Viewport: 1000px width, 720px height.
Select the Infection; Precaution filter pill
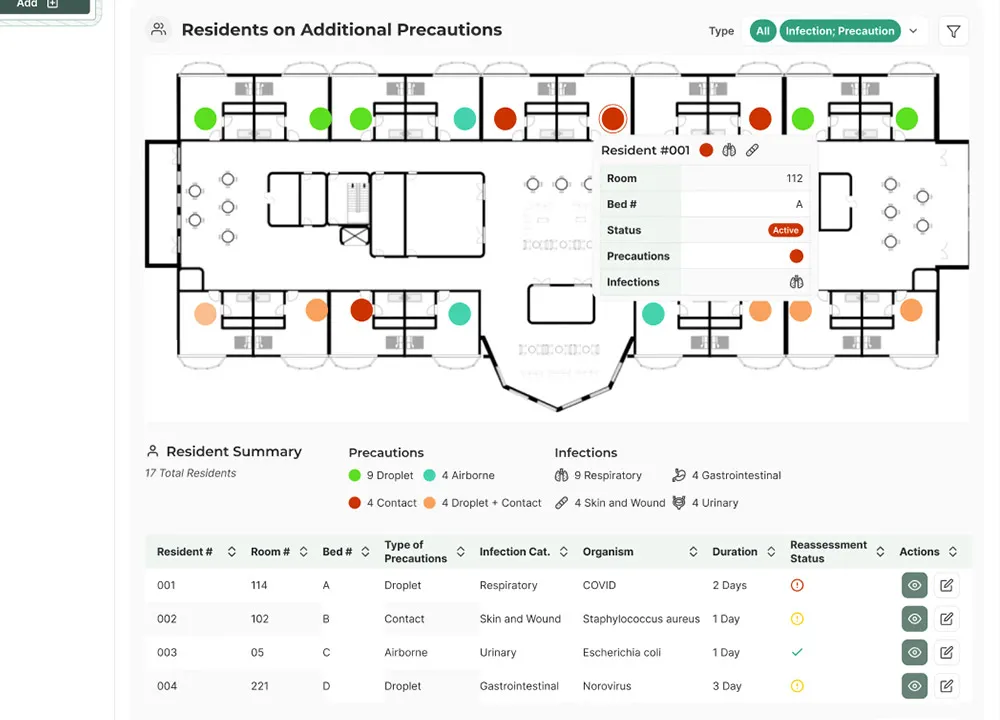839,31
